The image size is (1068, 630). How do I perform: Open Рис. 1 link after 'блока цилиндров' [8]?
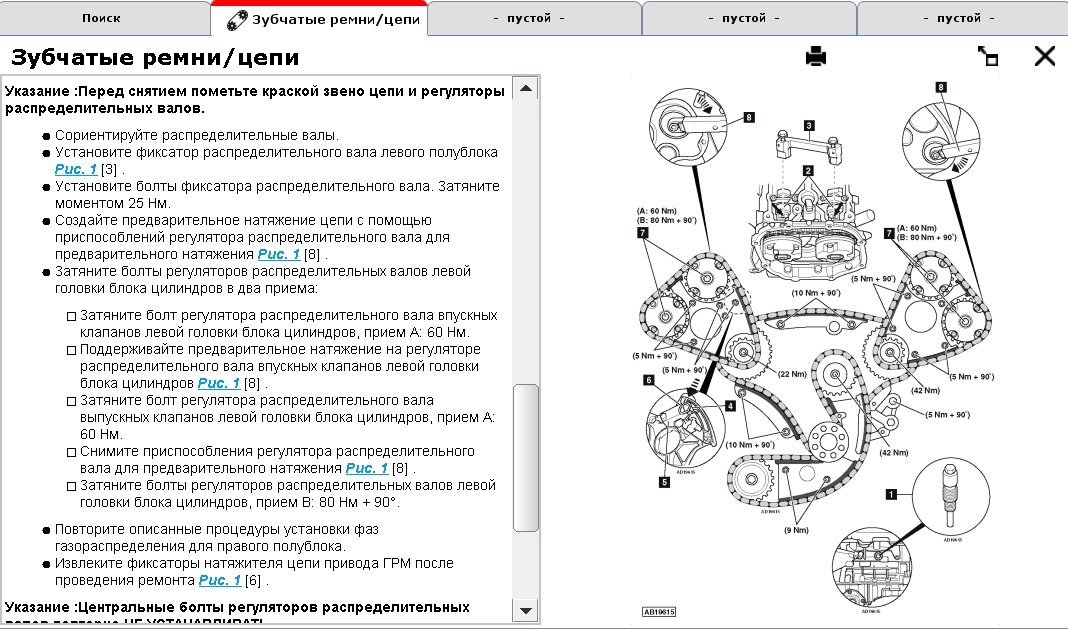[219, 383]
